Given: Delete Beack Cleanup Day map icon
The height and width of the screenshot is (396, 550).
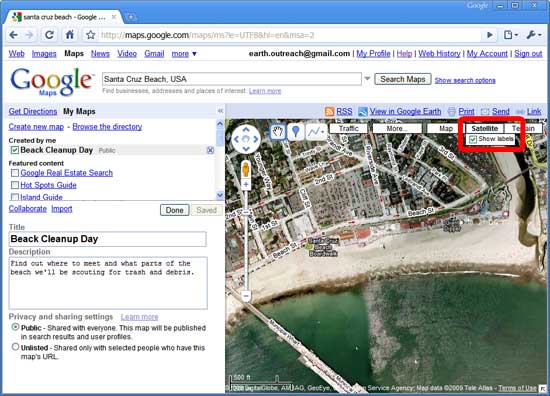Looking at the screenshot, I should tap(210, 150).
